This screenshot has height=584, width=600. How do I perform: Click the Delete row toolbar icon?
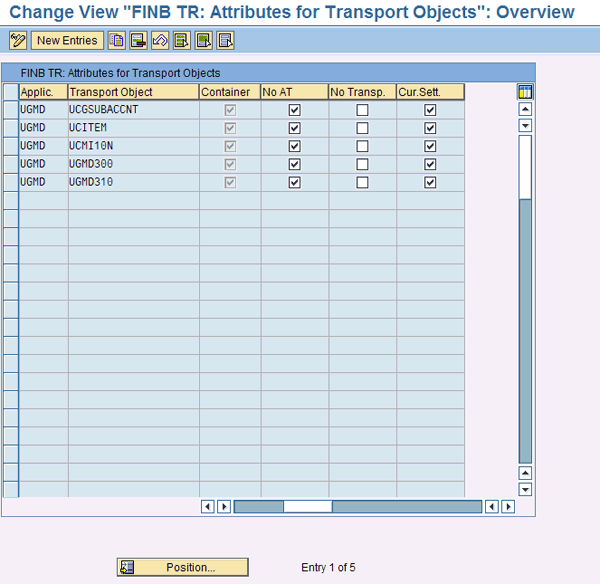[x=138, y=41]
